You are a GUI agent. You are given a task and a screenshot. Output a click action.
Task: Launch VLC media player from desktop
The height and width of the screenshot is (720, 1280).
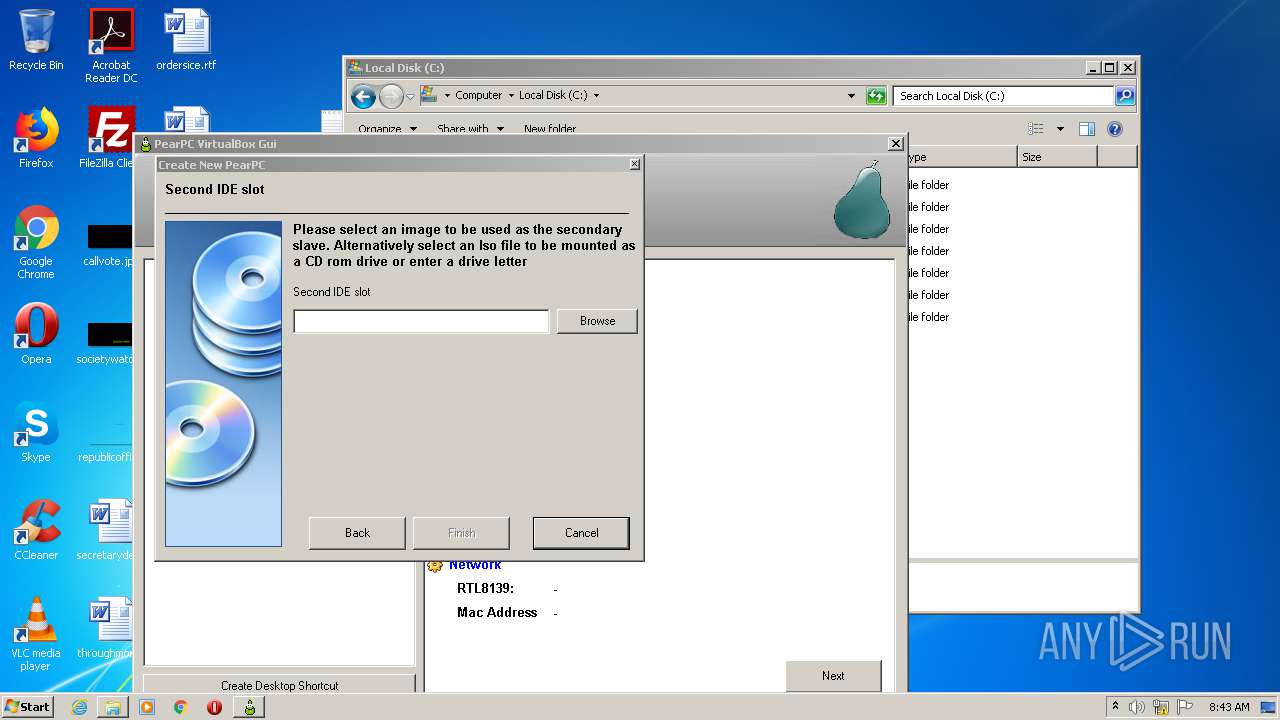(36, 634)
